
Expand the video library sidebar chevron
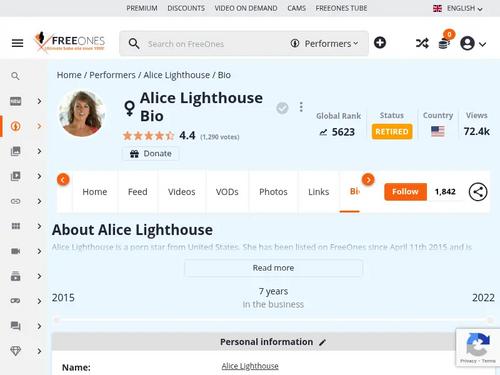[x=39, y=176]
